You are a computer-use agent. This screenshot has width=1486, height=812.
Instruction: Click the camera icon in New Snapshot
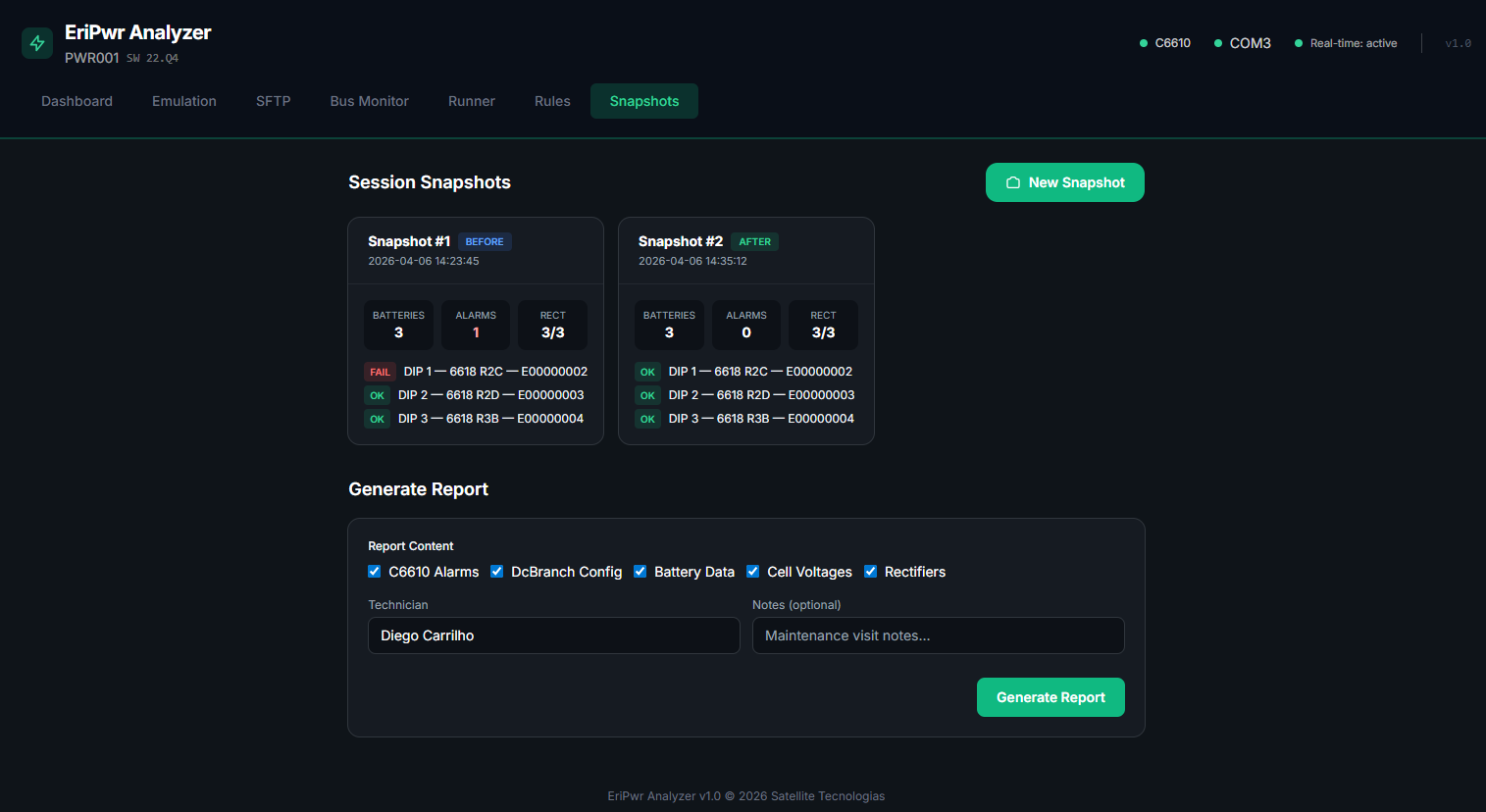[1013, 182]
